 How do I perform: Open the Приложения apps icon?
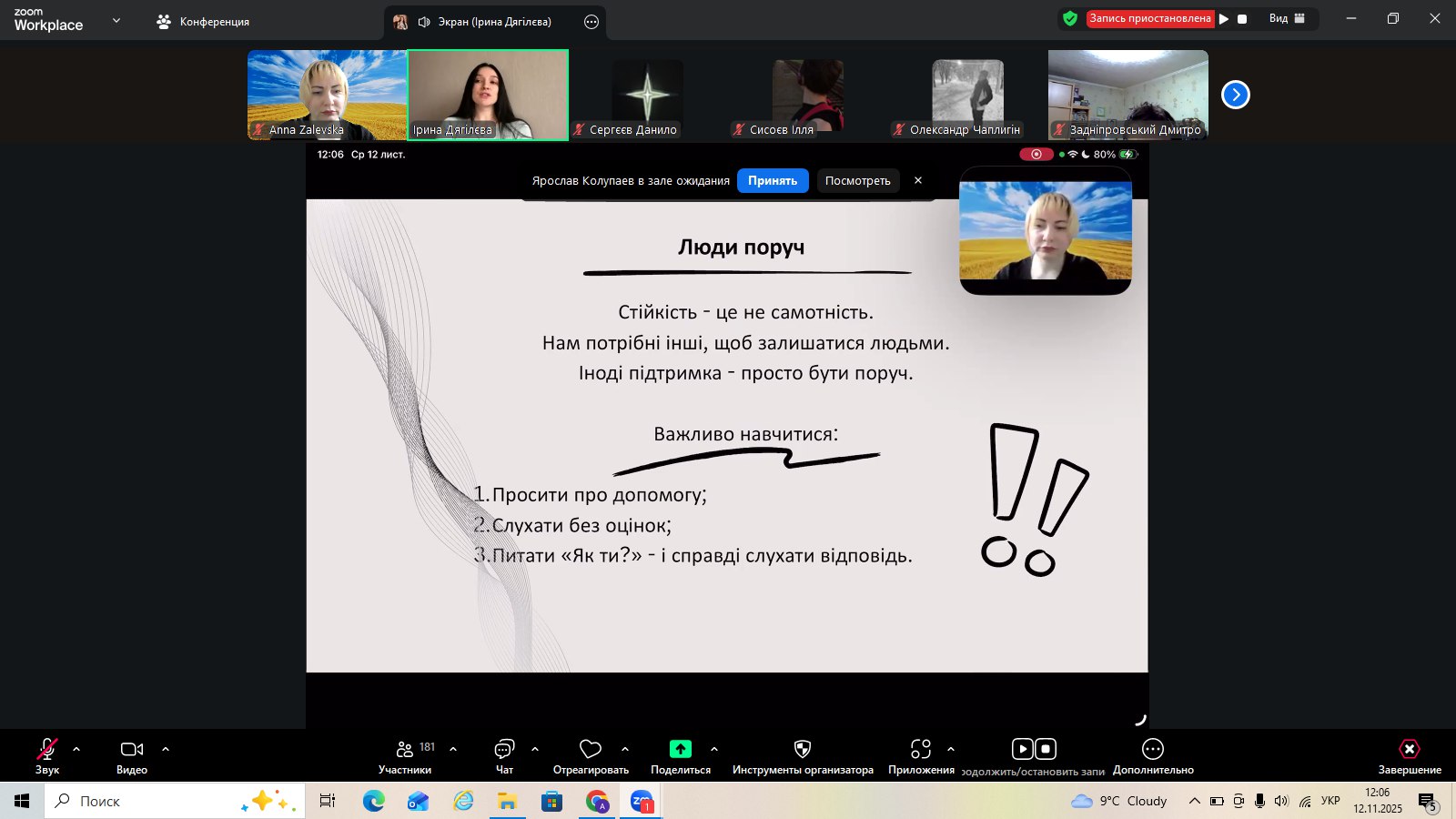click(x=921, y=750)
